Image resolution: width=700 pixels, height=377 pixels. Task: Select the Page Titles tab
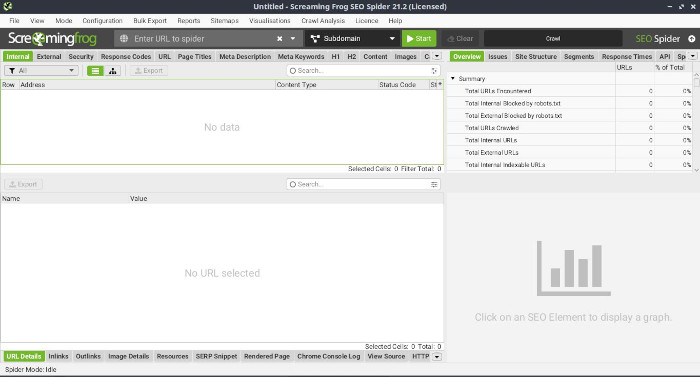click(x=194, y=56)
